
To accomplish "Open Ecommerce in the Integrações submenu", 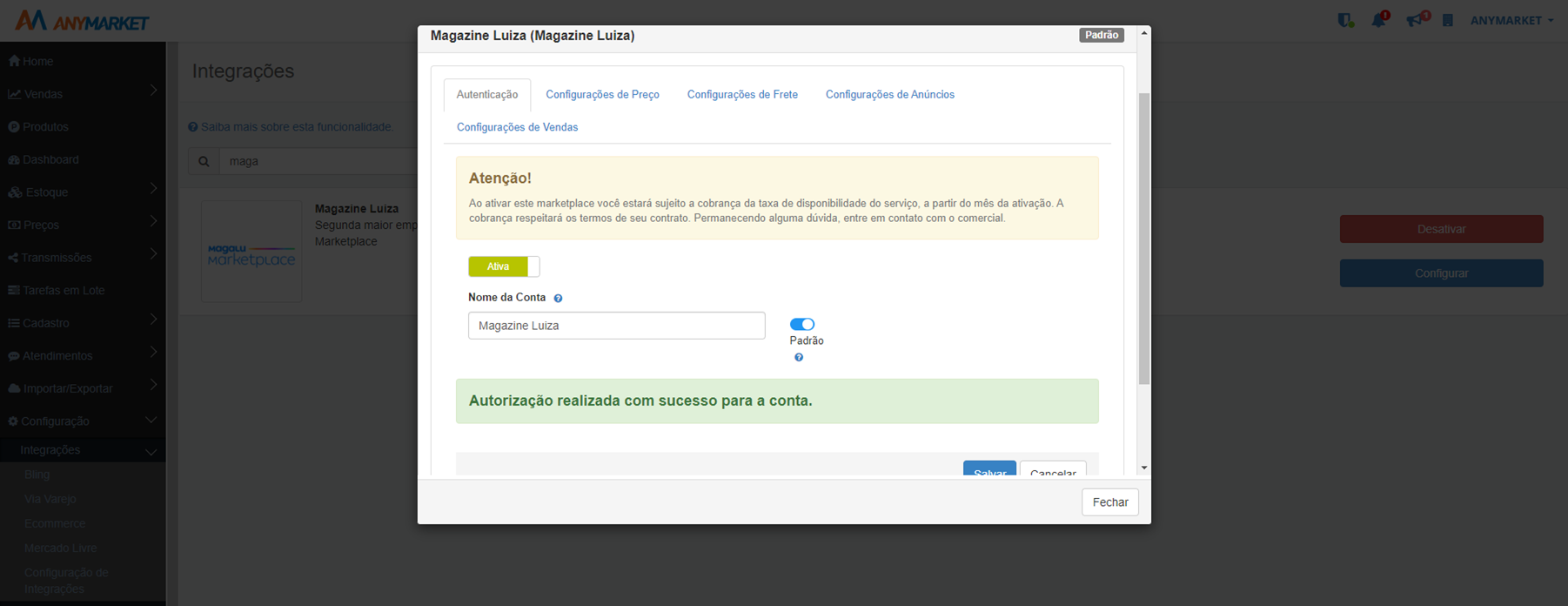I will [x=55, y=523].
